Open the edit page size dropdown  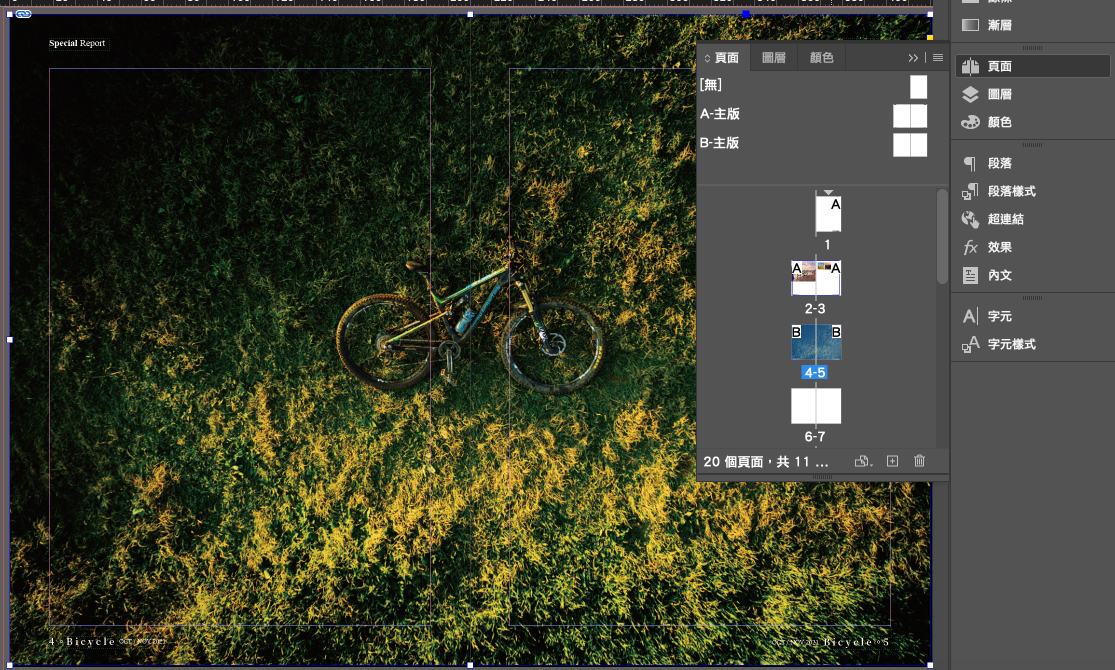pyautogui.click(x=863, y=461)
